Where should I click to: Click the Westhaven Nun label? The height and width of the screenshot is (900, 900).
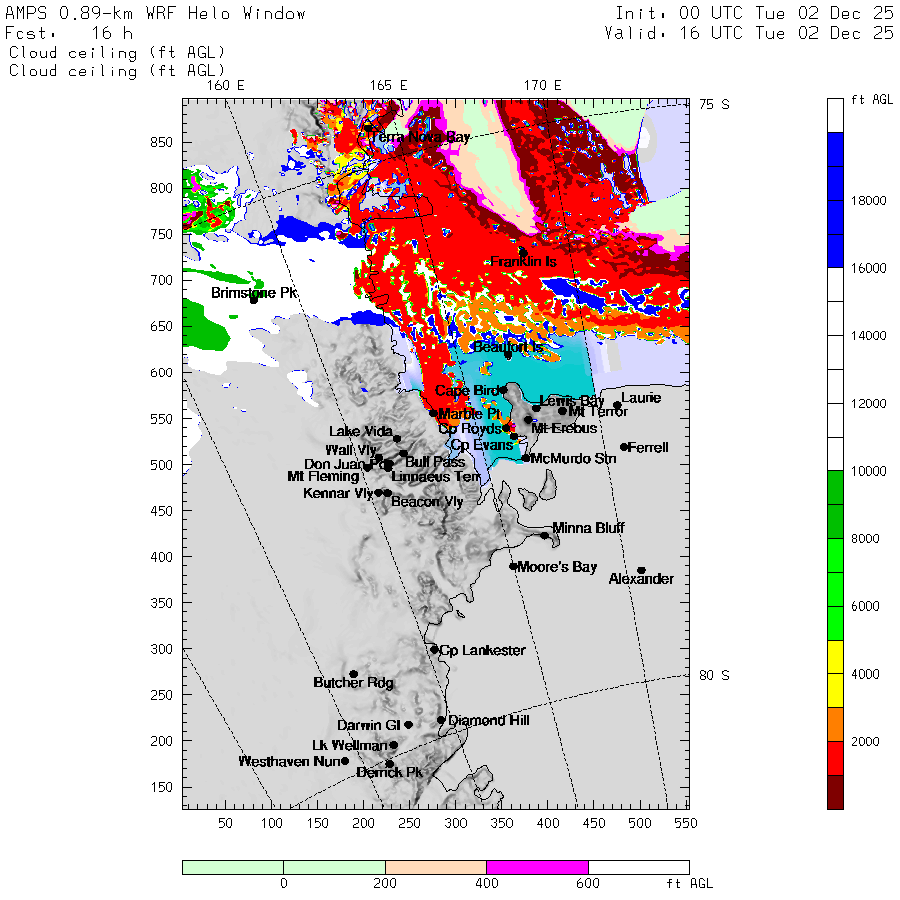[289, 762]
